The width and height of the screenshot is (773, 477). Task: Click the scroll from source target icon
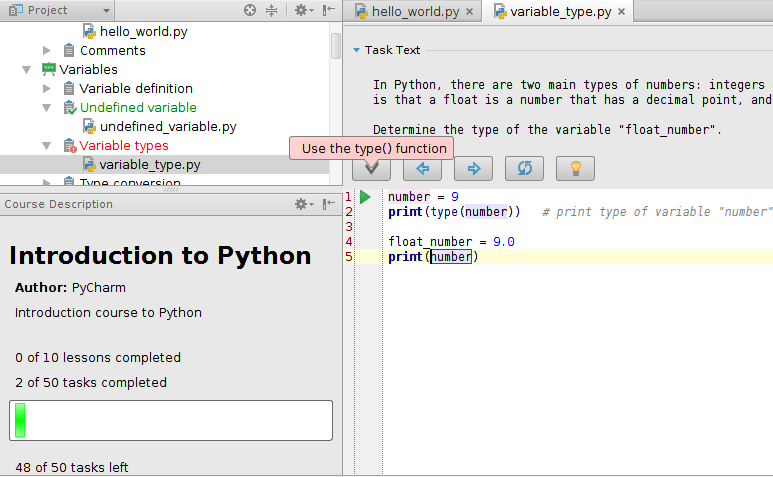click(x=250, y=10)
